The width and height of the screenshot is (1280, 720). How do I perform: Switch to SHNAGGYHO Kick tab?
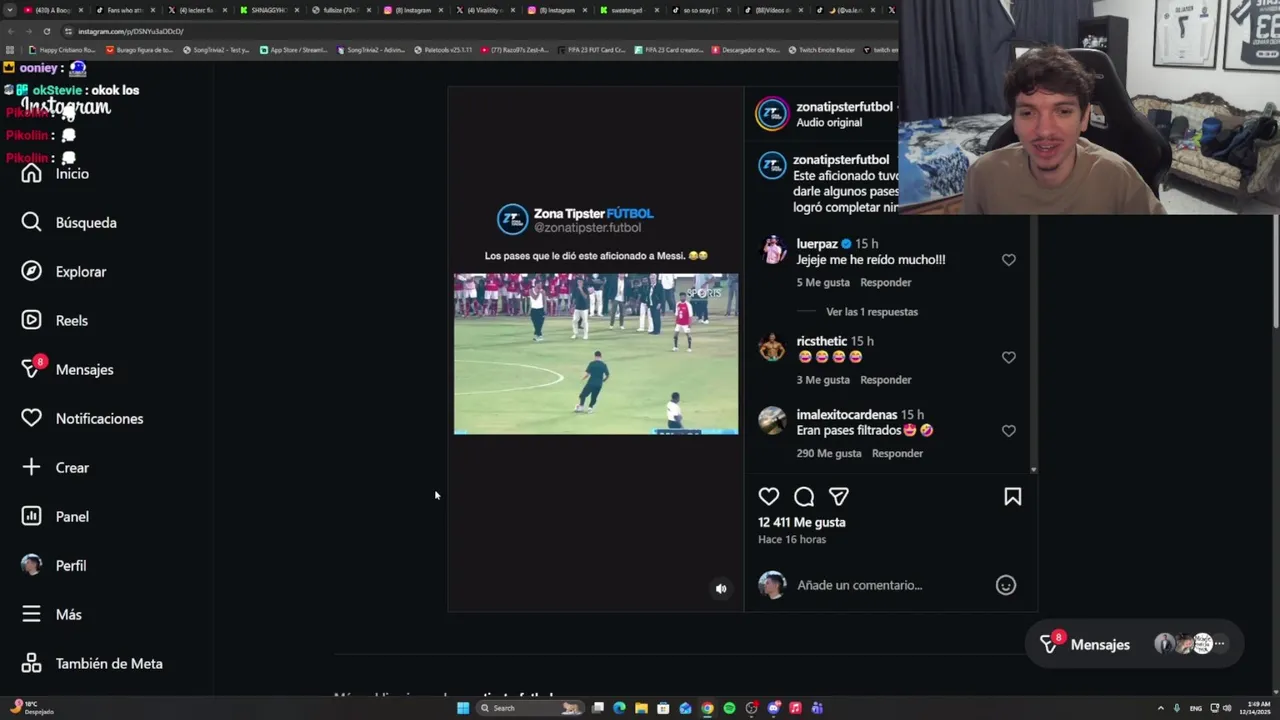[268, 10]
